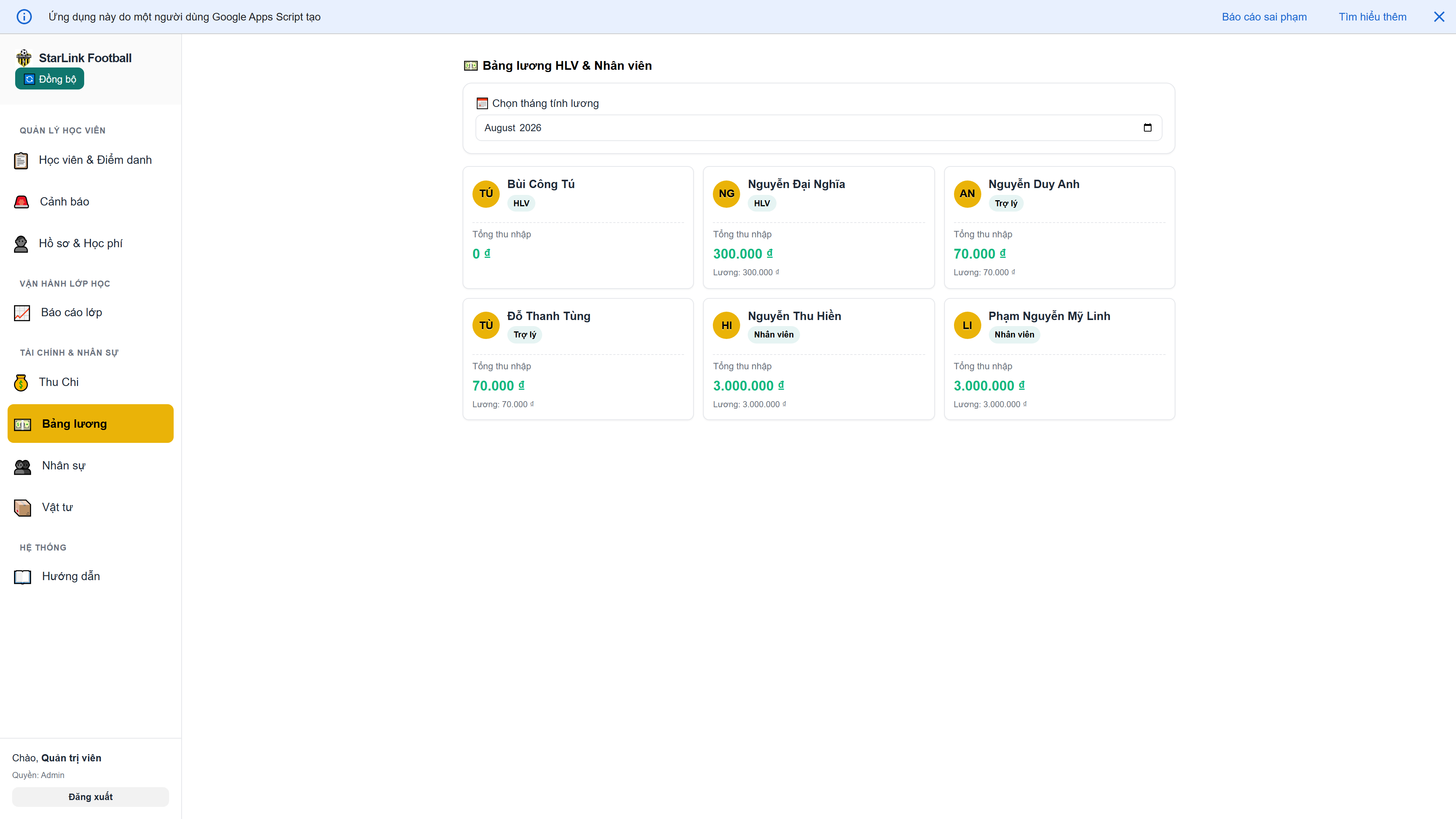Click Nguyễn Thu Hiền's 3.000.000 đ total
Viewport: 1456px width, 819px height.
click(x=748, y=386)
